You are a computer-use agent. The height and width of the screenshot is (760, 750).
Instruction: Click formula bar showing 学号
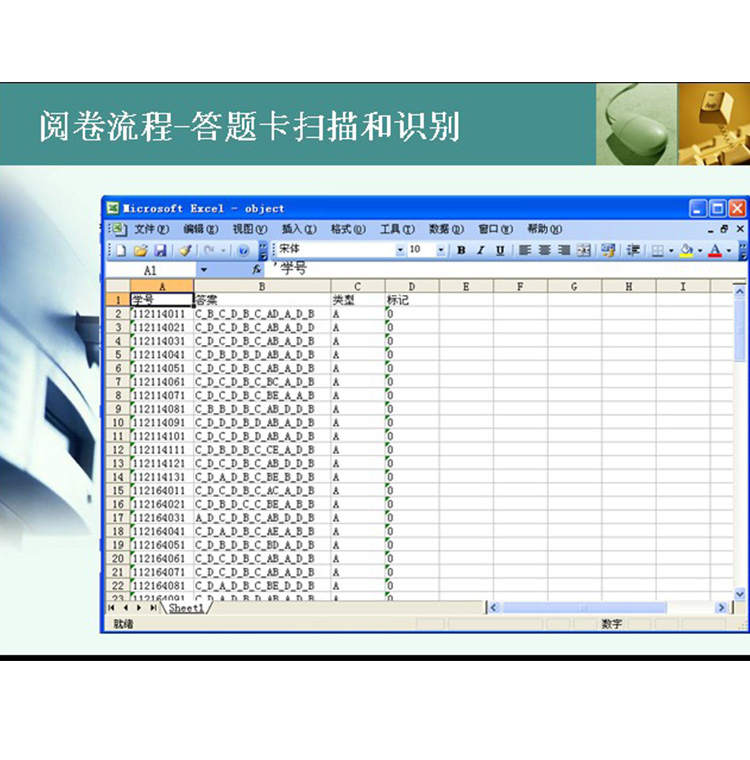(x=506, y=269)
